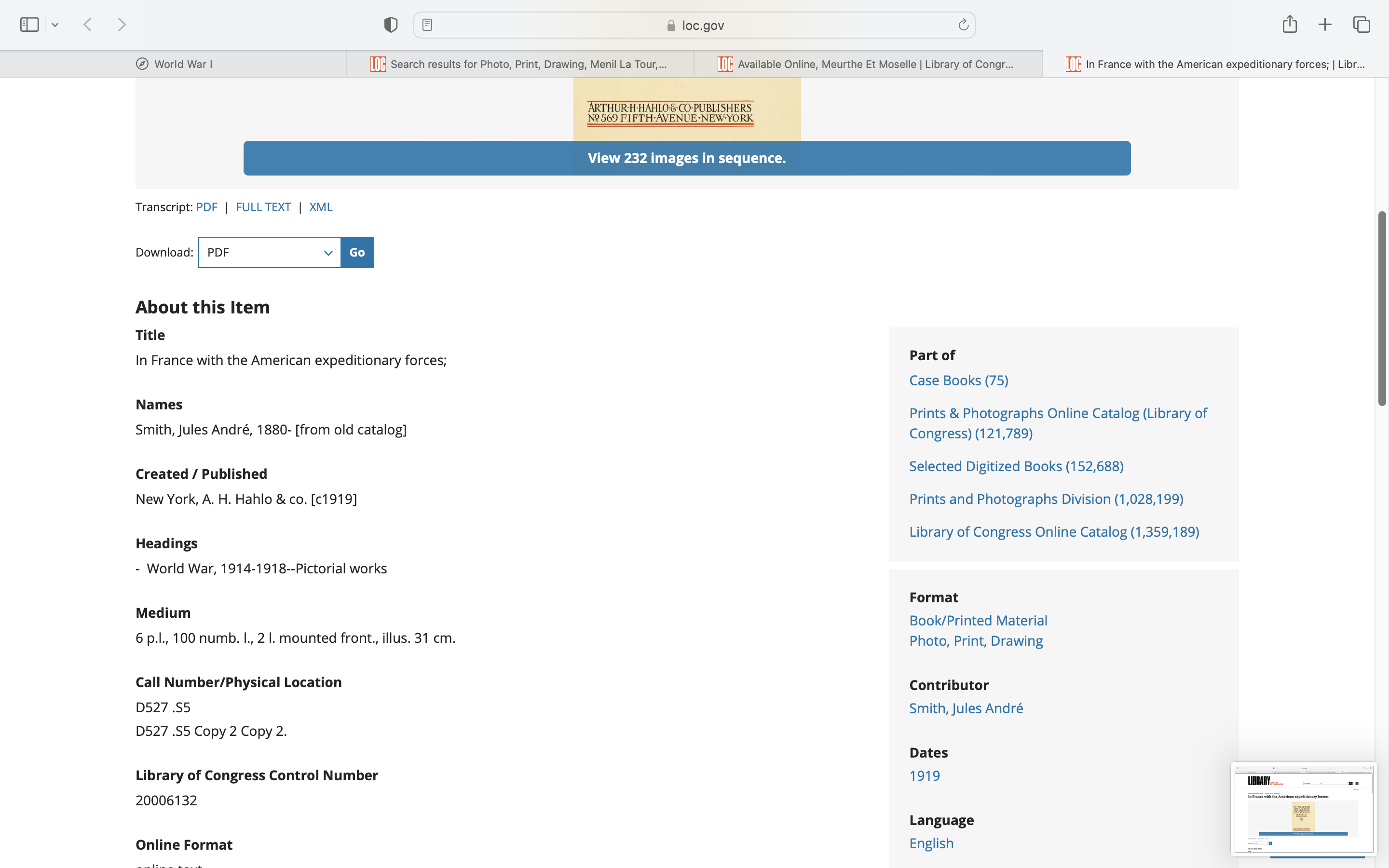Open the privacy shield report icon
The height and width of the screenshot is (868, 1389).
click(390, 25)
